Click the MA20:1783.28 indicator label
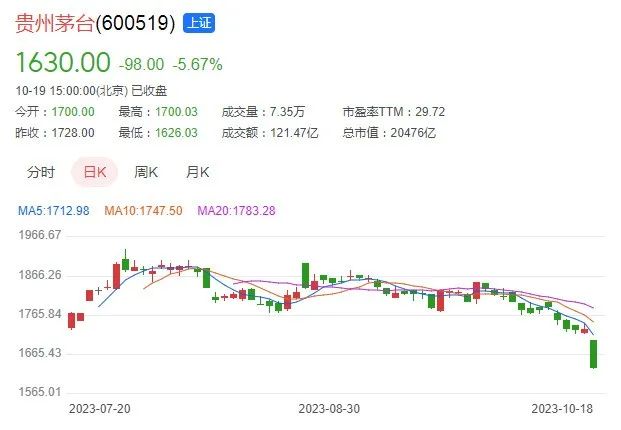 [x=236, y=211]
